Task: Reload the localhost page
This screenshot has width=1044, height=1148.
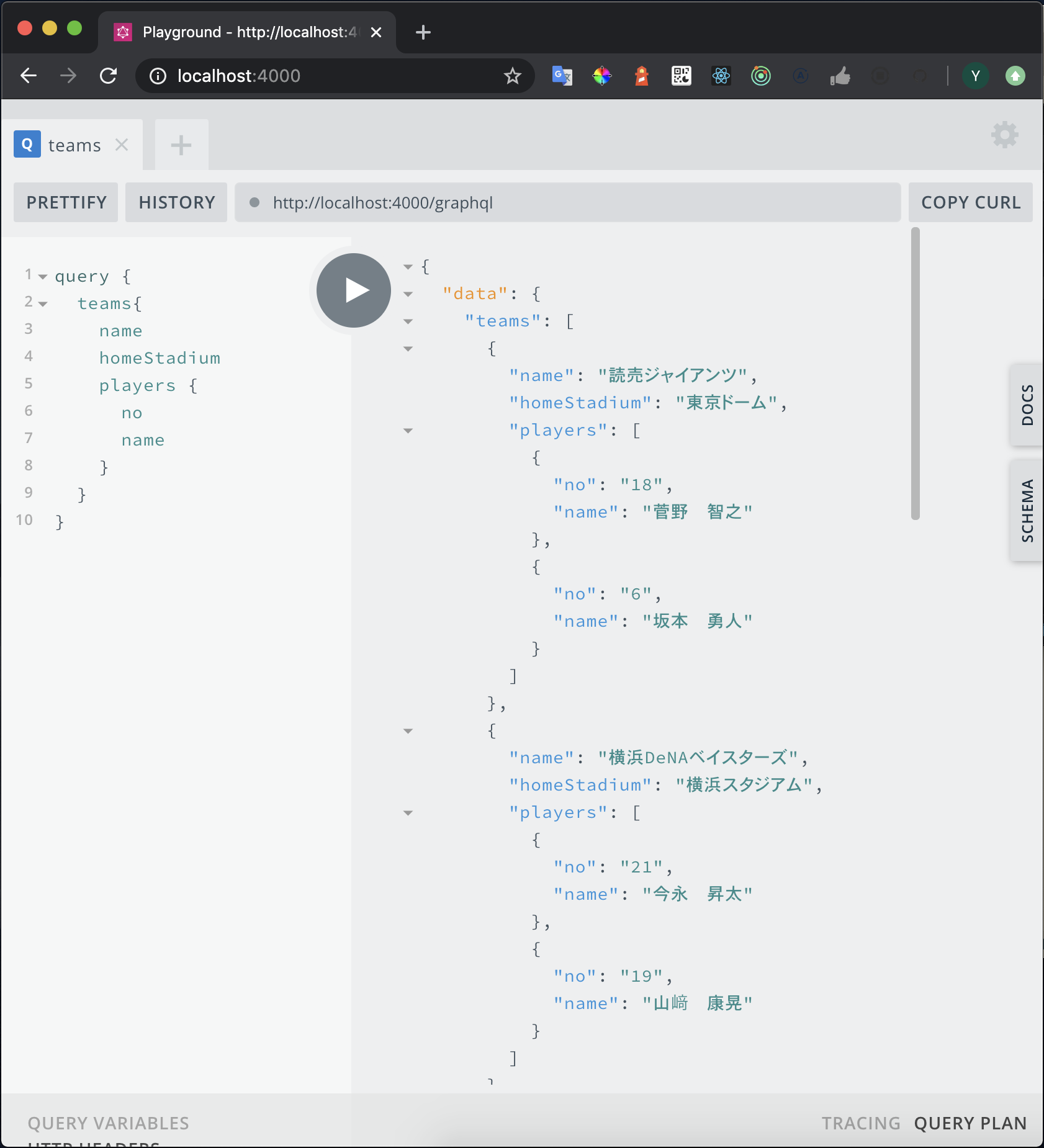Action: coord(109,76)
